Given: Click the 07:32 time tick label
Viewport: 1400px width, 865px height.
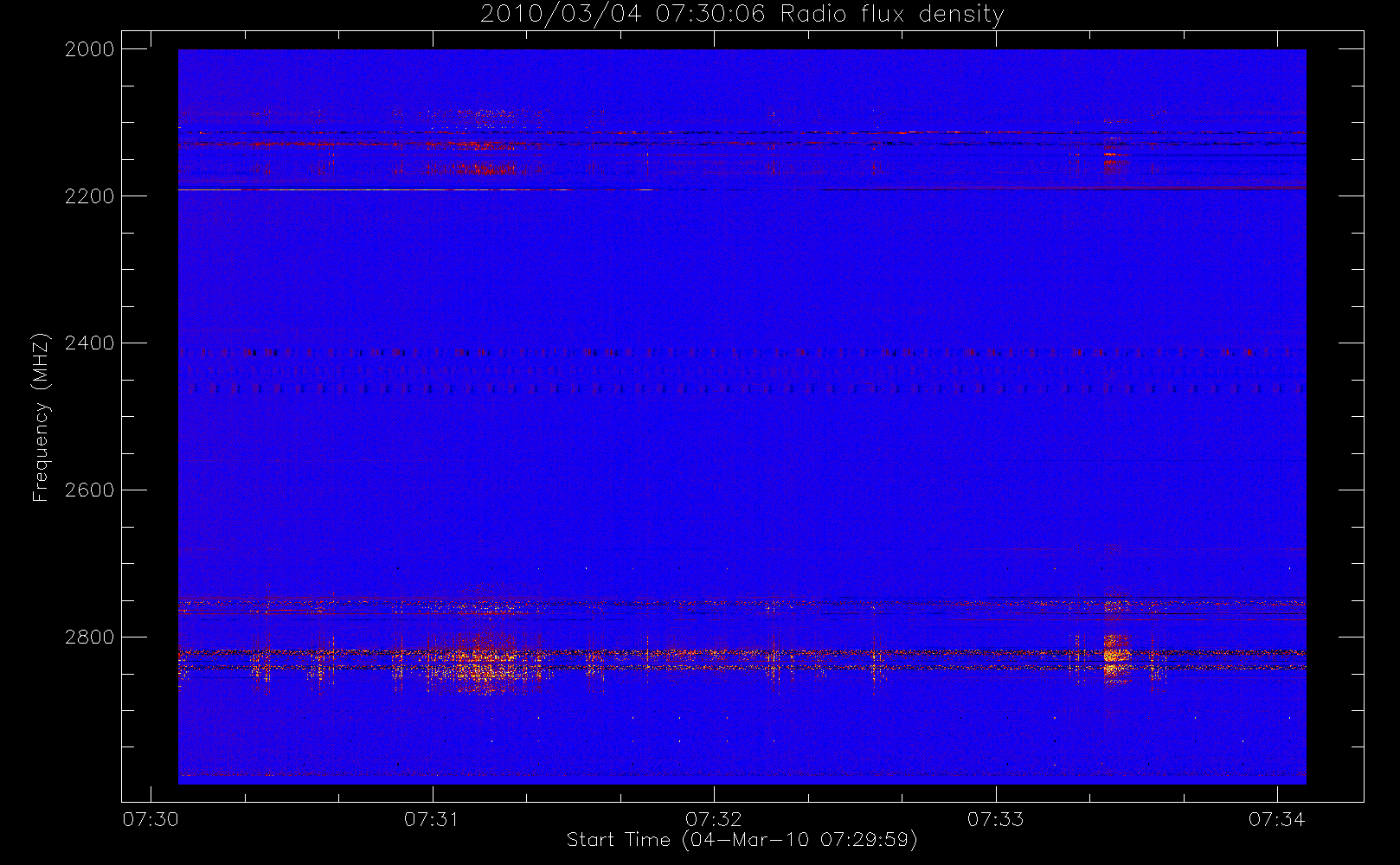Looking at the screenshot, I should pyautogui.click(x=714, y=819).
